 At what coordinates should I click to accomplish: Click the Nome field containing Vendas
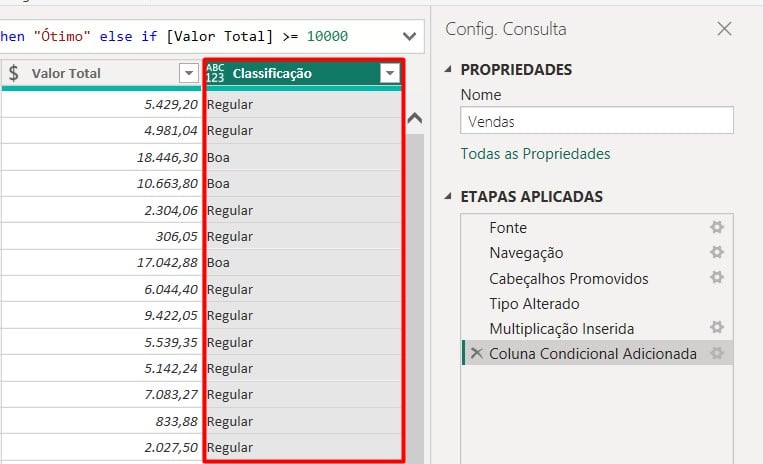(x=597, y=121)
